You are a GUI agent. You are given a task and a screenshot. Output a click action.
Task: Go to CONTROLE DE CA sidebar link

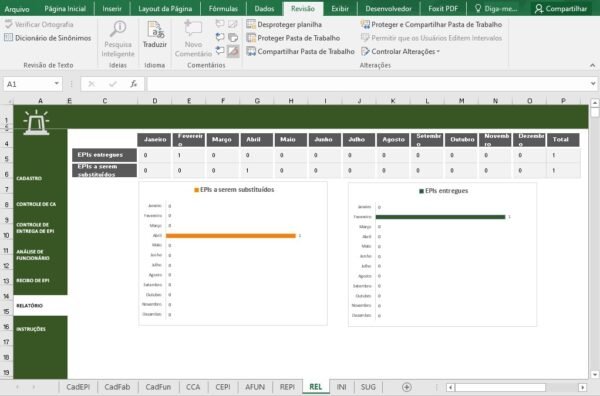pos(36,204)
